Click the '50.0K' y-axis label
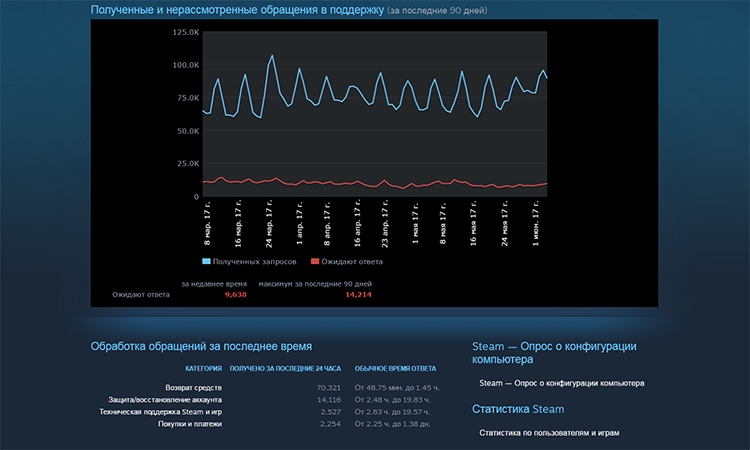This screenshot has width=750, height=450. (x=188, y=131)
